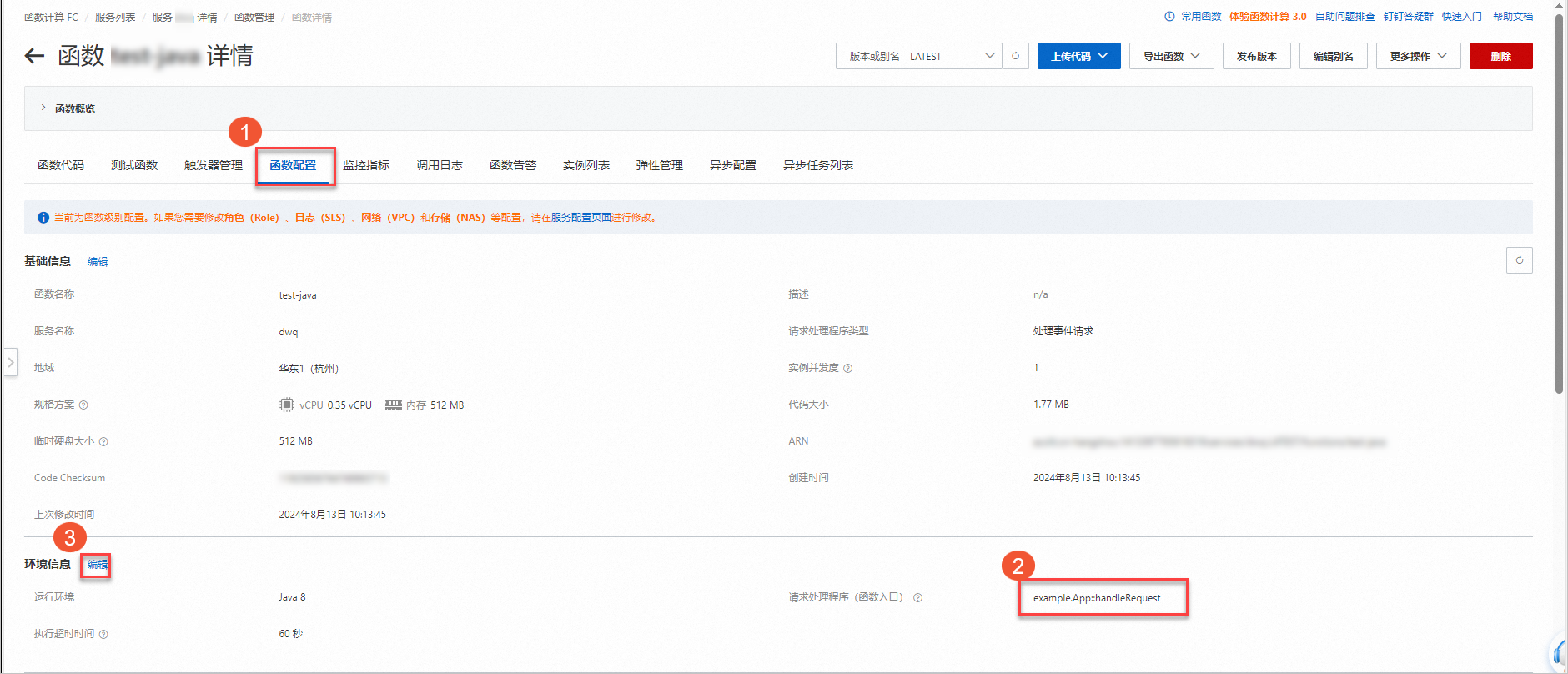This screenshot has height=674, width=1568.
Task: Click the runtime value Java 8
Action: [292, 597]
